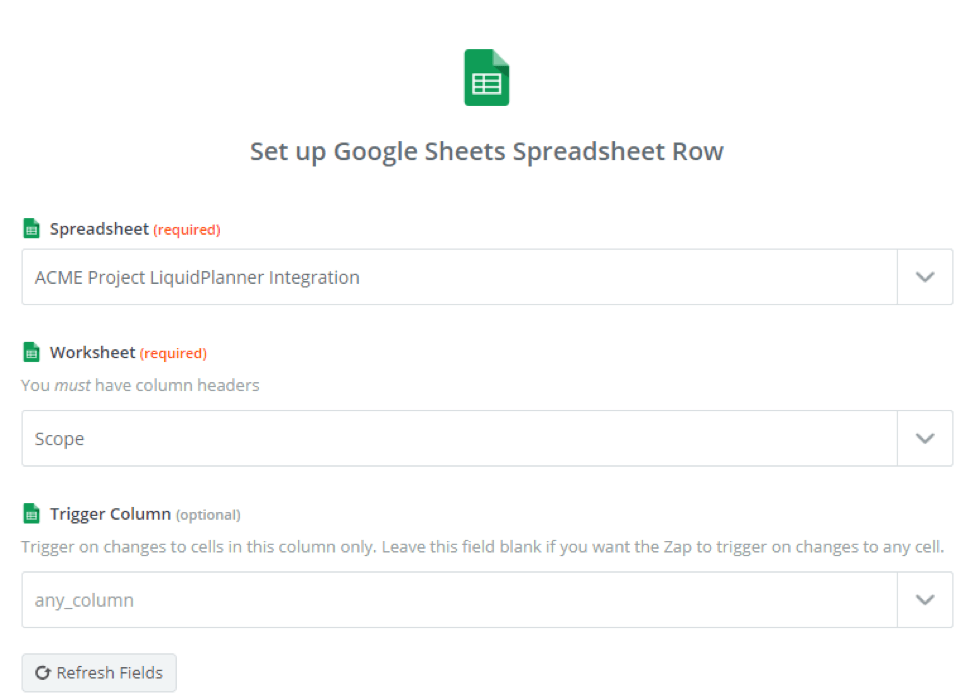Viewport: 975px width, 700px height.
Task: Open the Worksheet dropdown chevron
Action: coord(925,438)
